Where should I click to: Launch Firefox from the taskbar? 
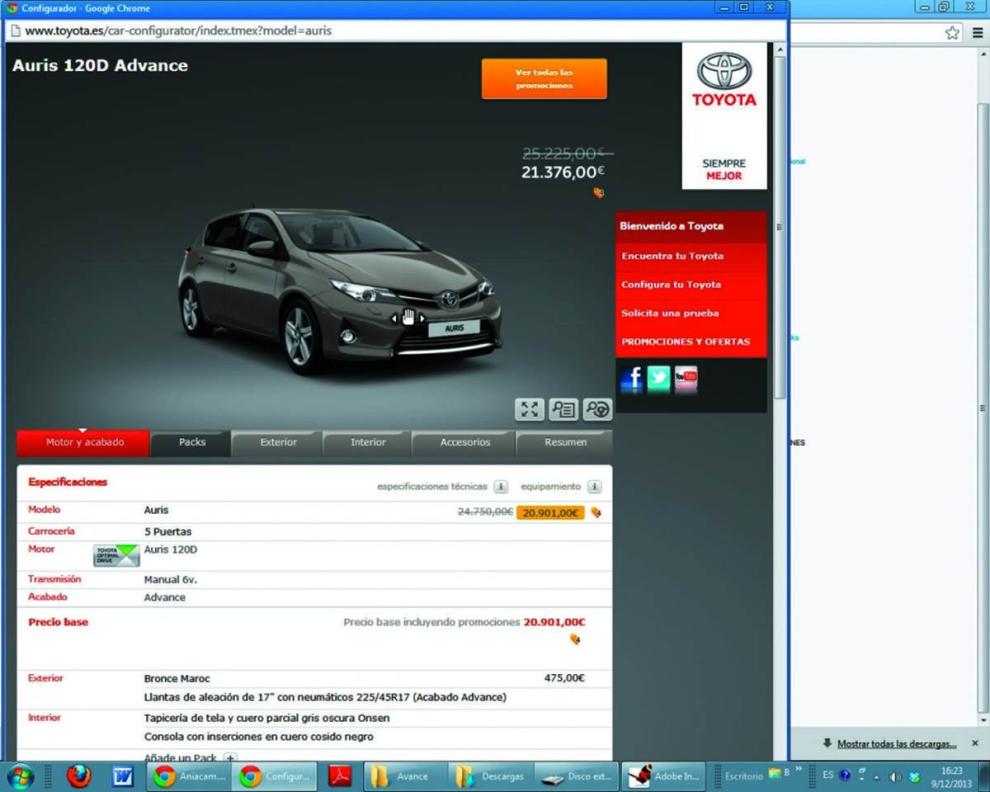(79, 776)
